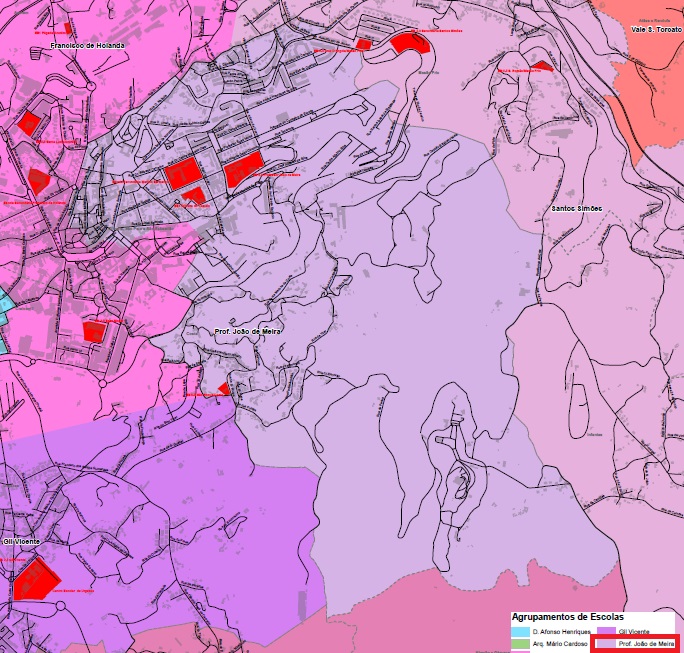The width and height of the screenshot is (684, 653).
Task: Click 'Arq. Mário Cardoso' legend text
Action: tap(560, 644)
